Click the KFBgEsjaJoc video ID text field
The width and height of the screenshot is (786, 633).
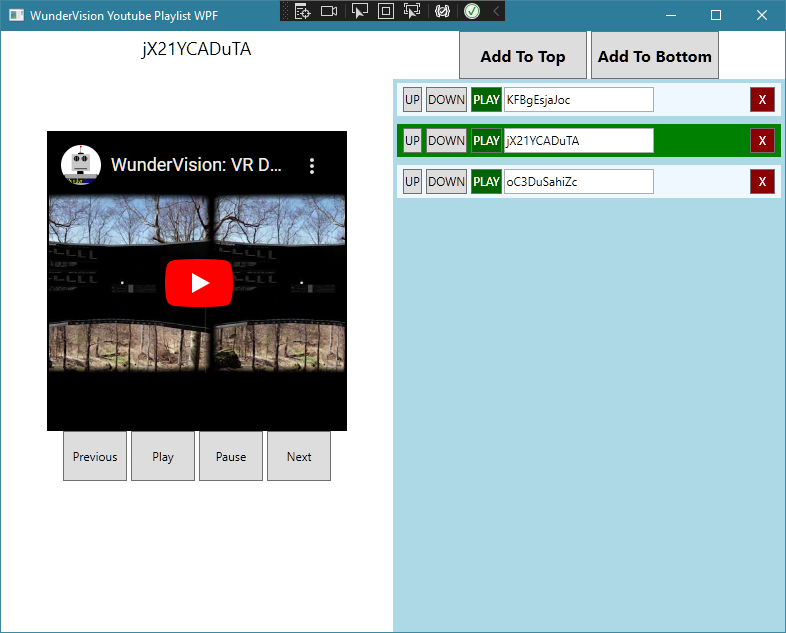pyautogui.click(x=579, y=100)
